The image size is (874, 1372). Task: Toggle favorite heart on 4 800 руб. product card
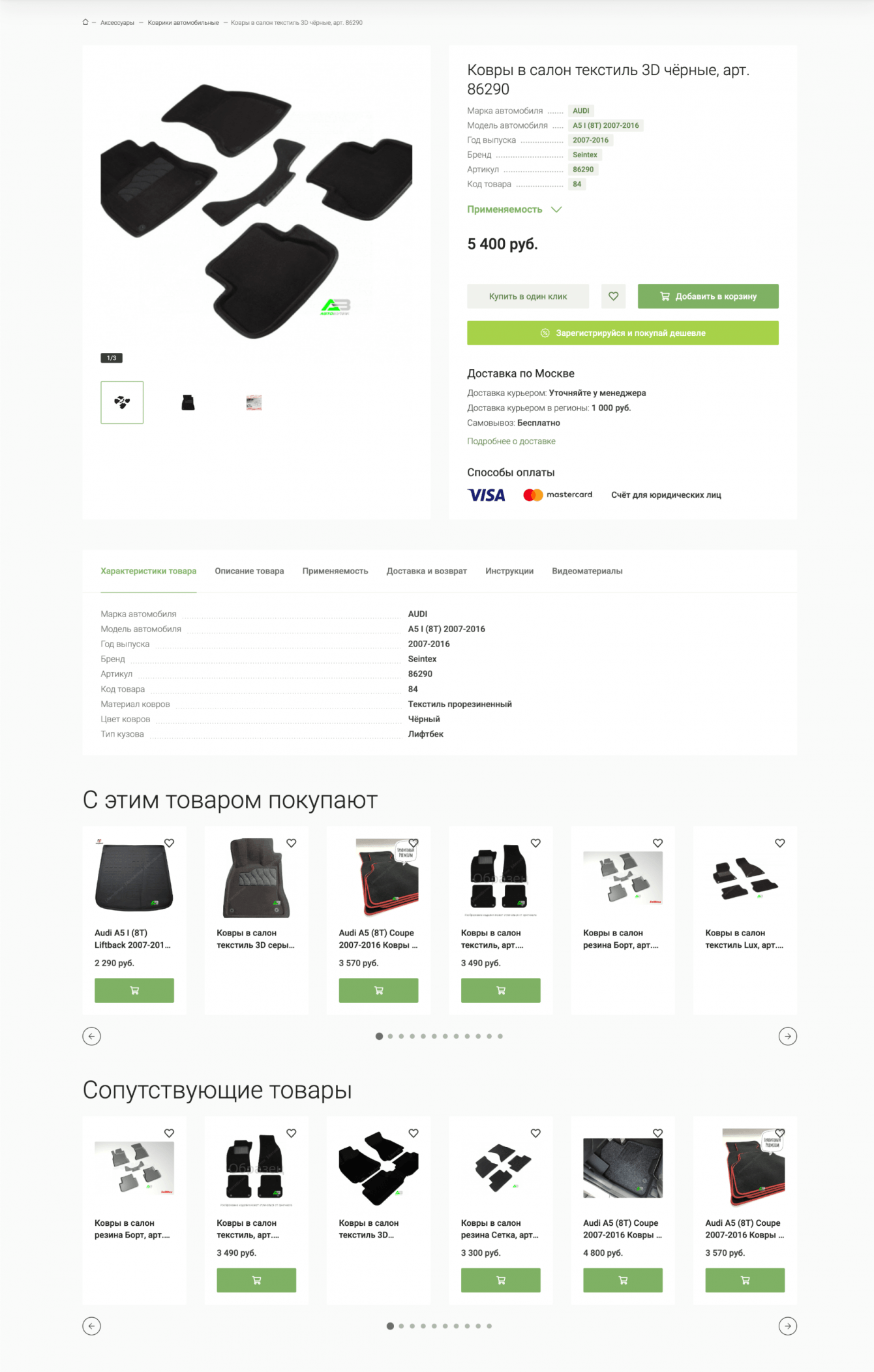click(657, 1133)
